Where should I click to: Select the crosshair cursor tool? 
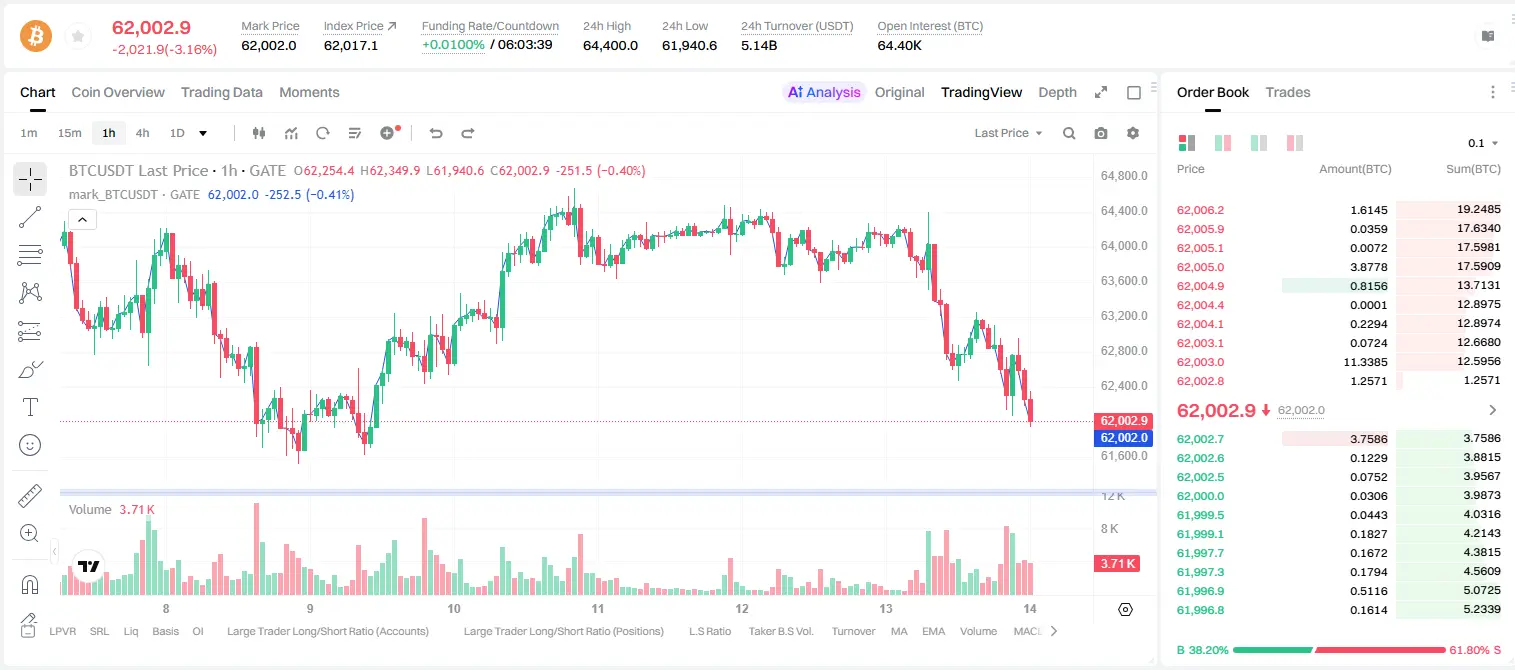30,179
